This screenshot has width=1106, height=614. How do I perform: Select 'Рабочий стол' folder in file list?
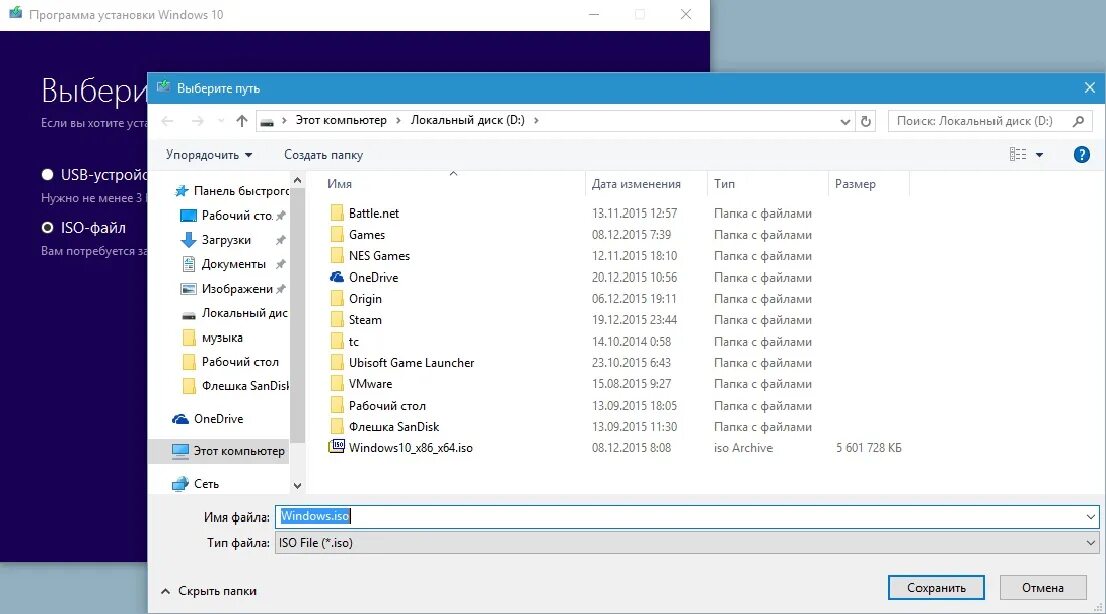click(387, 406)
